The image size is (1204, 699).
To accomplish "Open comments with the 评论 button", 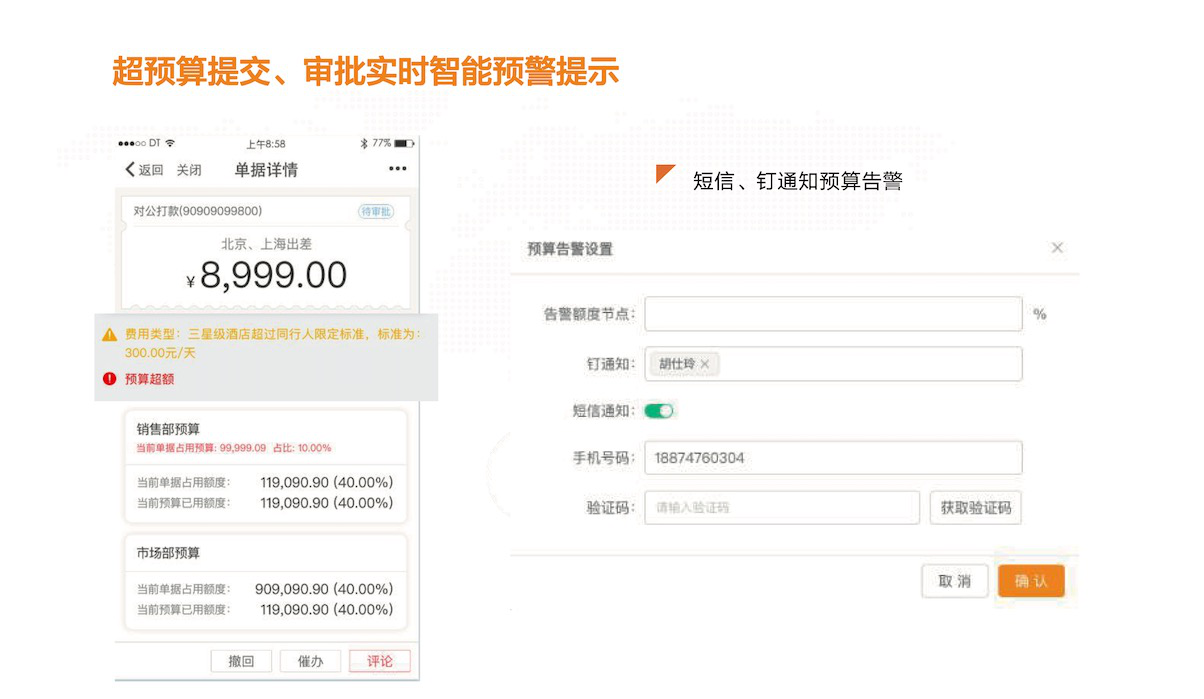I will pos(379,661).
